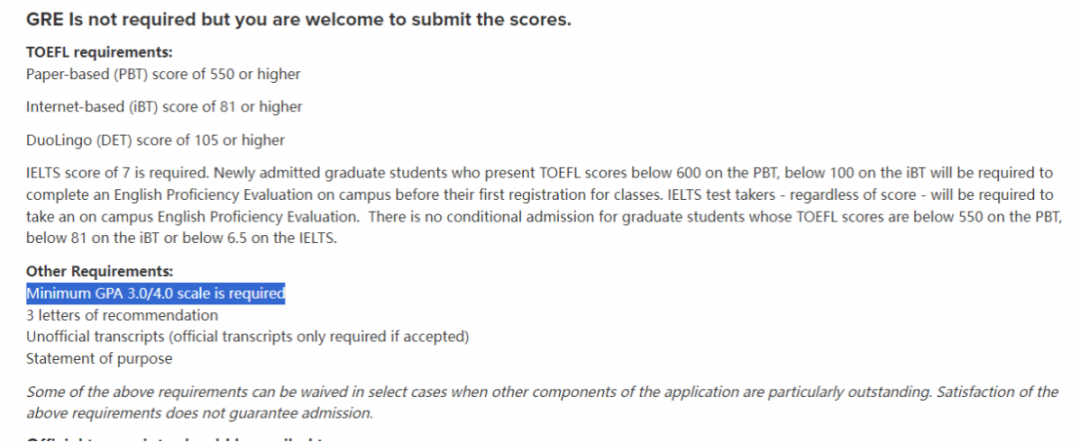The width and height of the screenshot is (1080, 442).
Task: Click the Other Requirements heading
Action: click(x=99, y=271)
